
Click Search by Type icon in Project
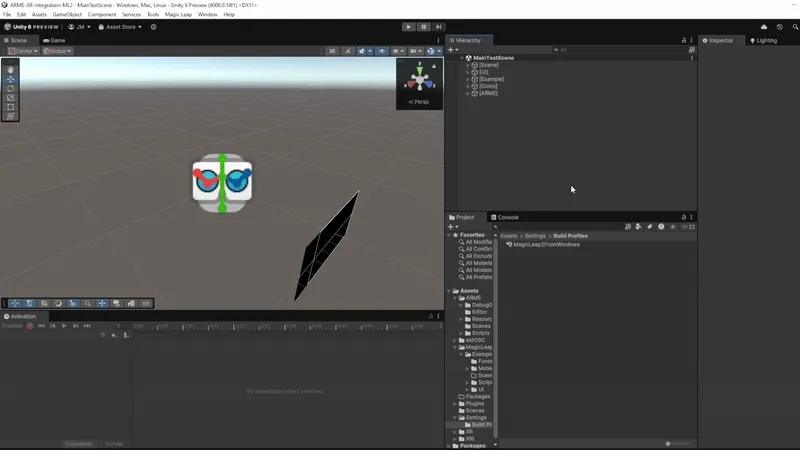638,227
